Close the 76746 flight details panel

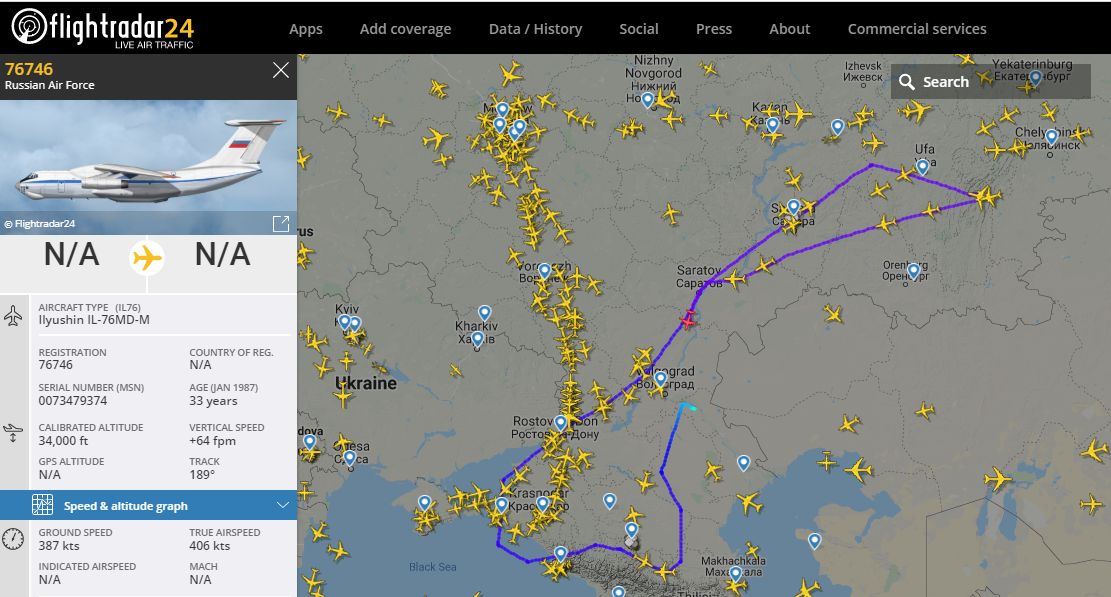tap(281, 70)
